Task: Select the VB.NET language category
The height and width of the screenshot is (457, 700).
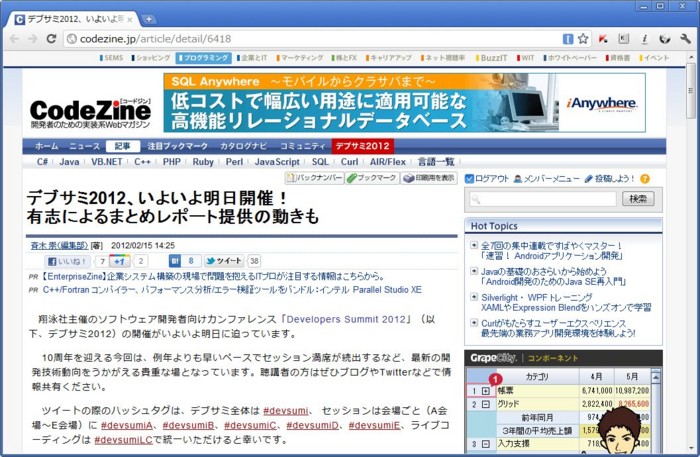Action: 107,162
